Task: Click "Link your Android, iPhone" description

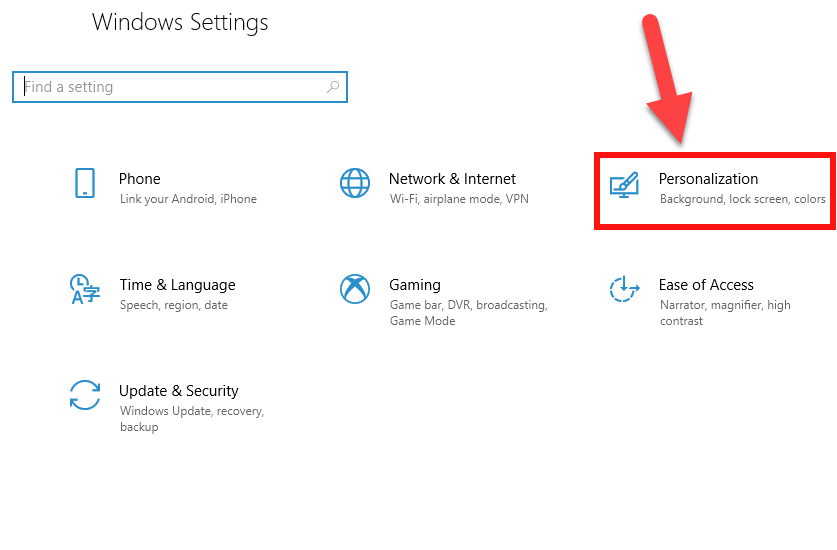Action: (x=188, y=199)
